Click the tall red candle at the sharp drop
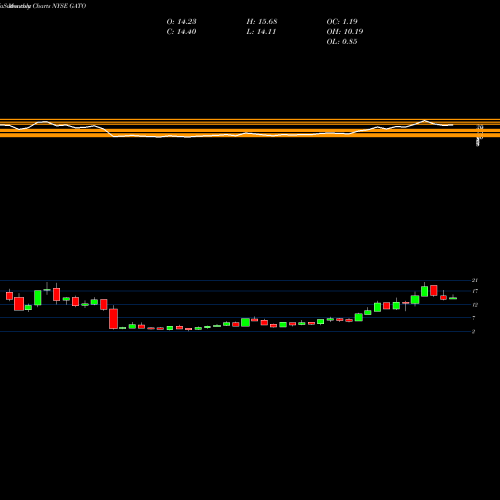 pyautogui.click(x=114, y=319)
